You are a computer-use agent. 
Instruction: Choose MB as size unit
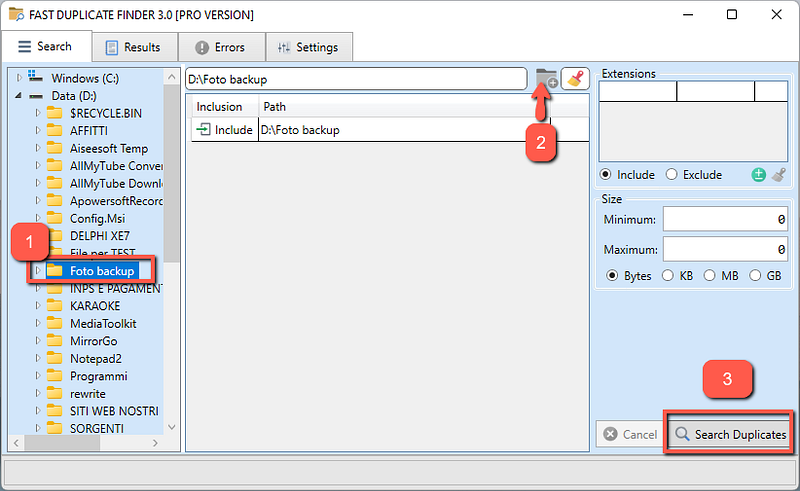click(709, 276)
